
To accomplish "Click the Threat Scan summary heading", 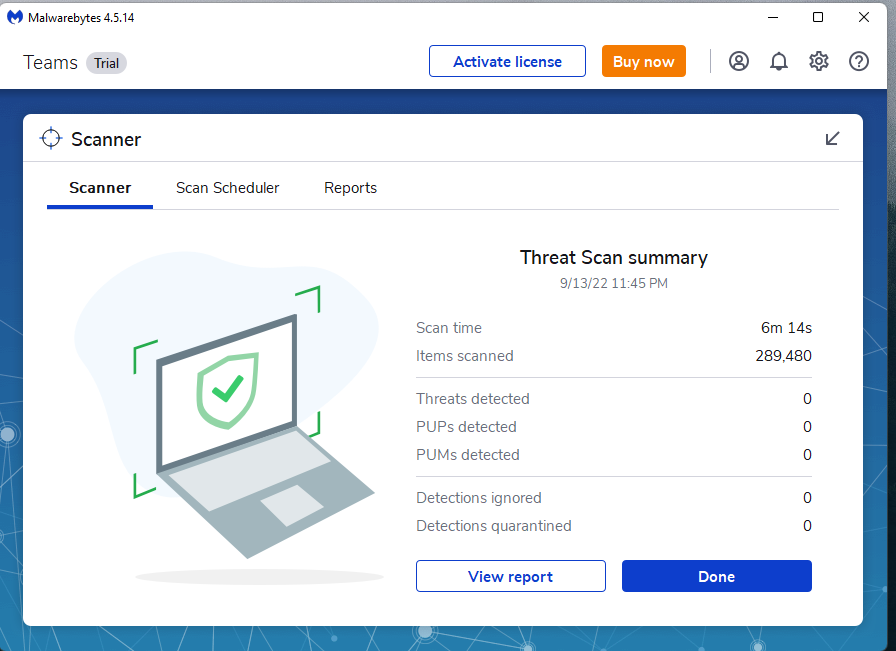I will [x=614, y=258].
